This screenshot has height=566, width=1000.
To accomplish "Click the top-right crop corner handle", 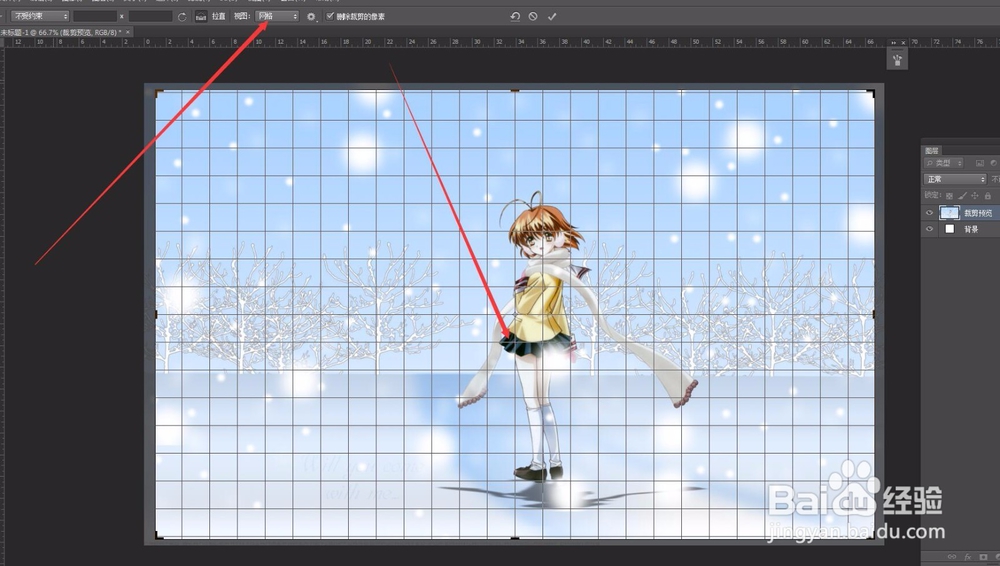I will pos(872,93).
